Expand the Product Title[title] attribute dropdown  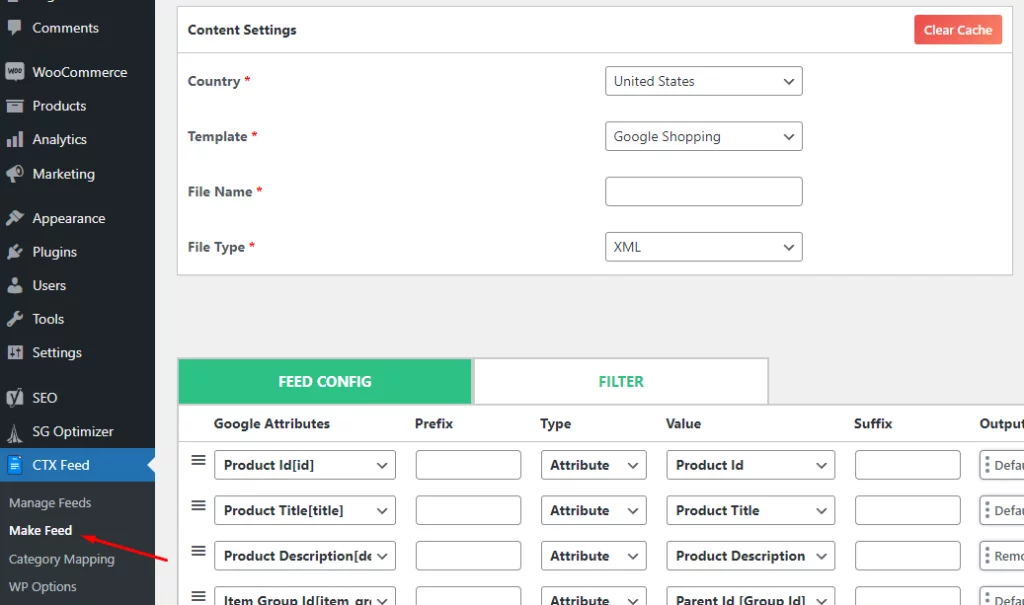point(305,510)
